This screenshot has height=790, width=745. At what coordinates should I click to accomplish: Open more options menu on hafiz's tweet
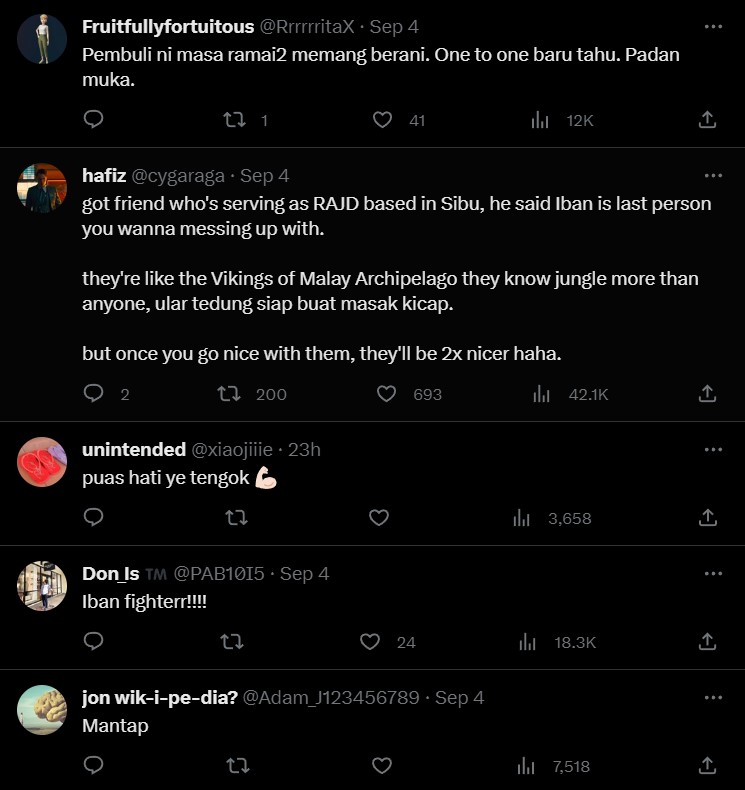click(713, 175)
